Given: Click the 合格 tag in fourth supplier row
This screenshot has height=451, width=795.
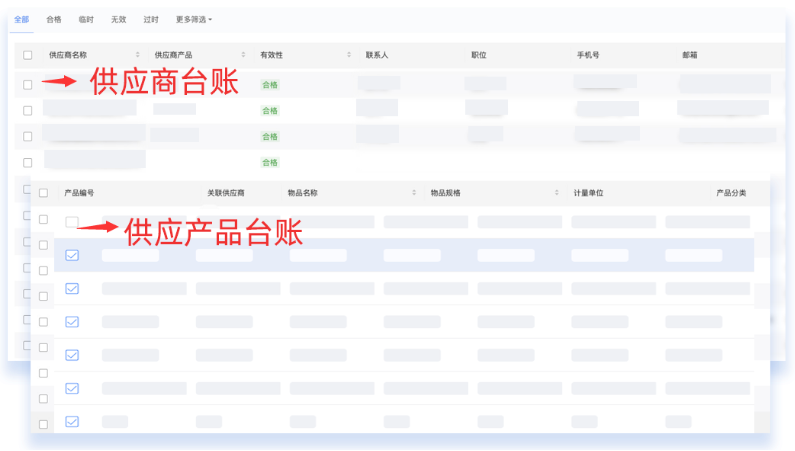Looking at the screenshot, I should click(270, 163).
